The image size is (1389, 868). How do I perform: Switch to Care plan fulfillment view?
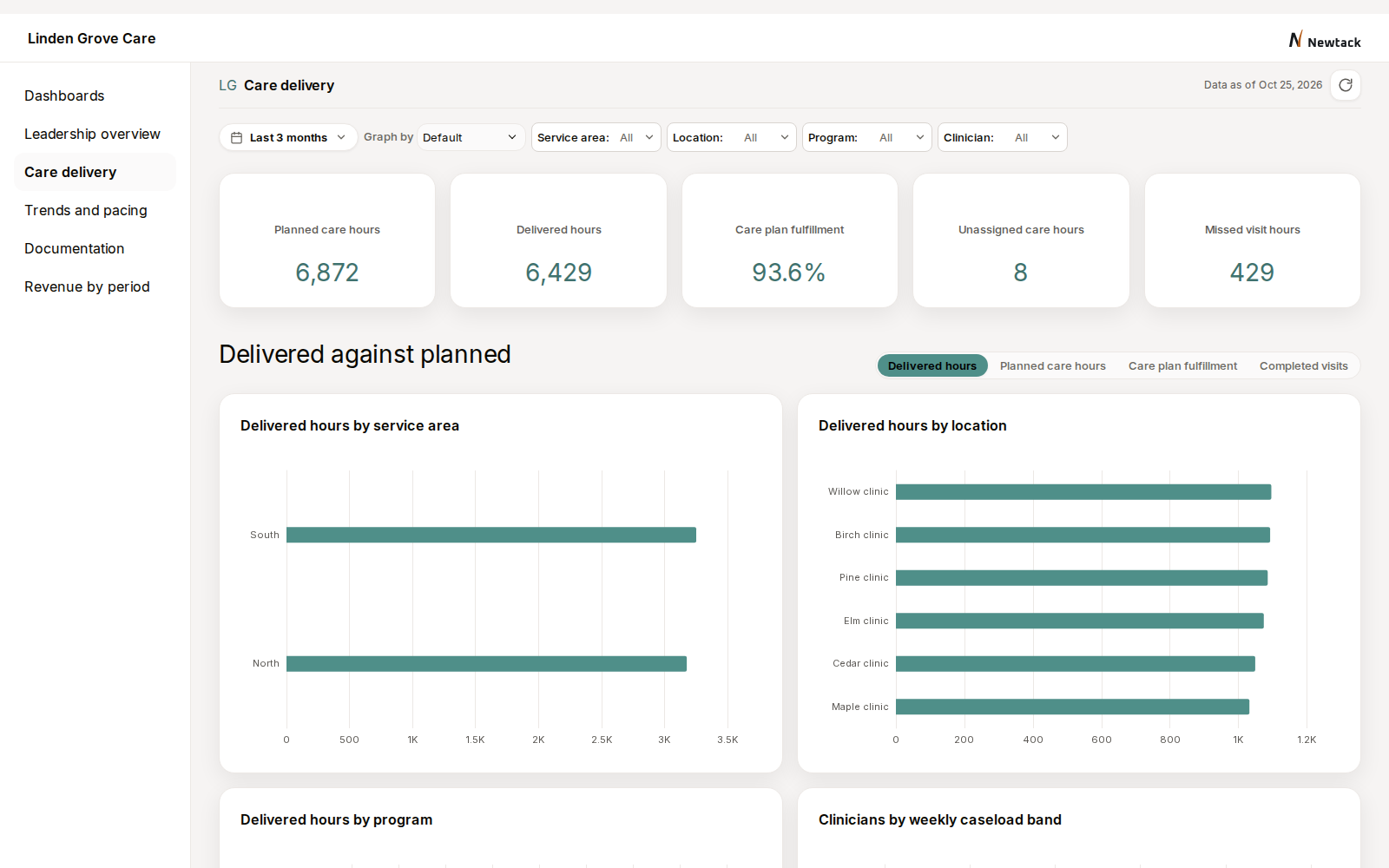tap(1182, 365)
